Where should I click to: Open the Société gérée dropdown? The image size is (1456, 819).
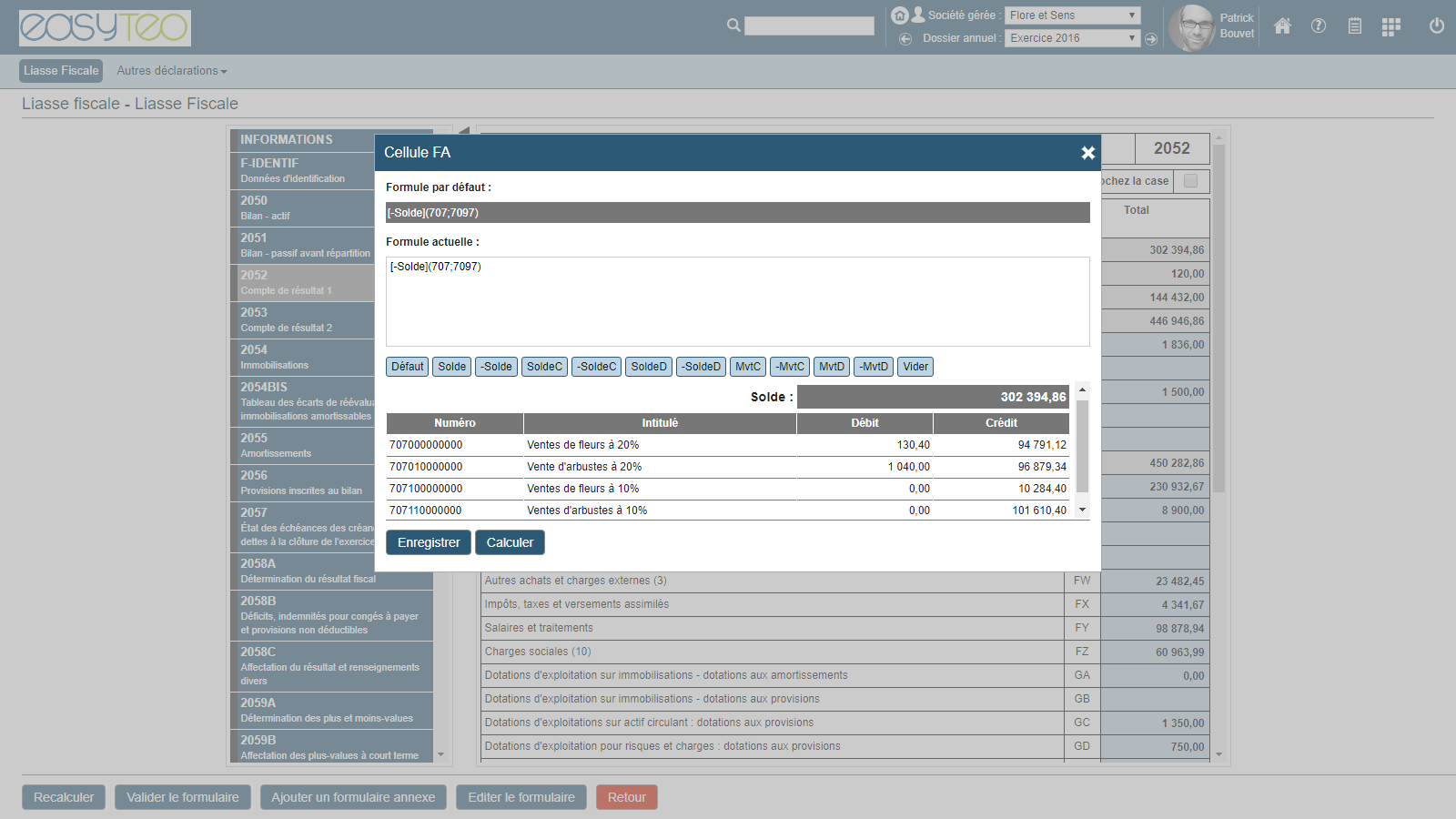pos(1072,15)
